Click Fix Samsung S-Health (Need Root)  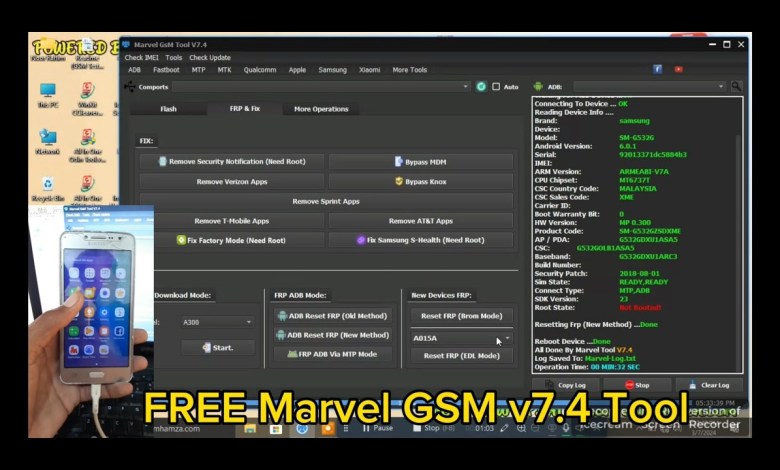(421, 240)
